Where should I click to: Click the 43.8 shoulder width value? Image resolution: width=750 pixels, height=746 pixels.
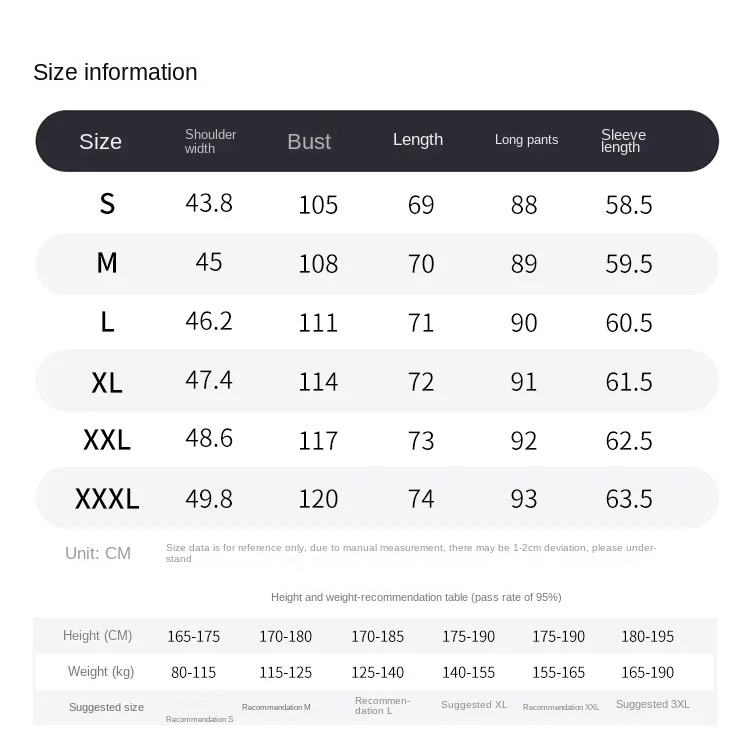209,203
